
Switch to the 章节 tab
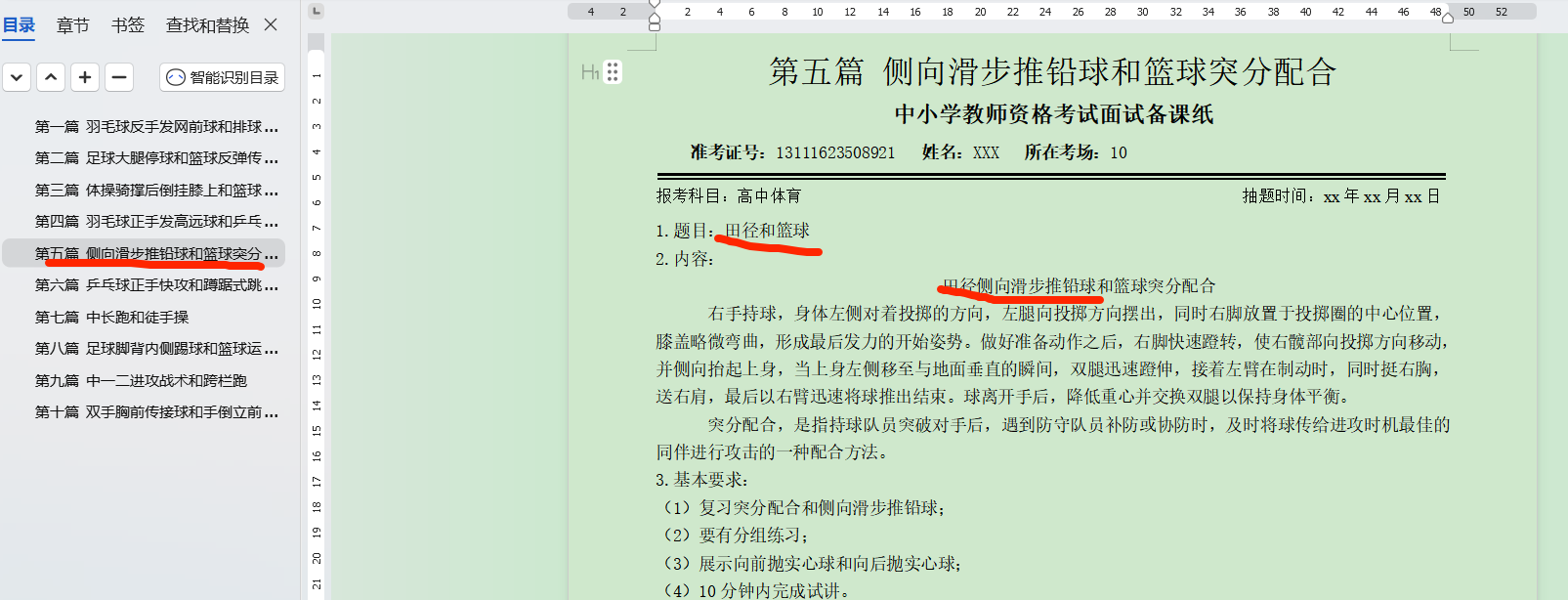[x=72, y=25]
